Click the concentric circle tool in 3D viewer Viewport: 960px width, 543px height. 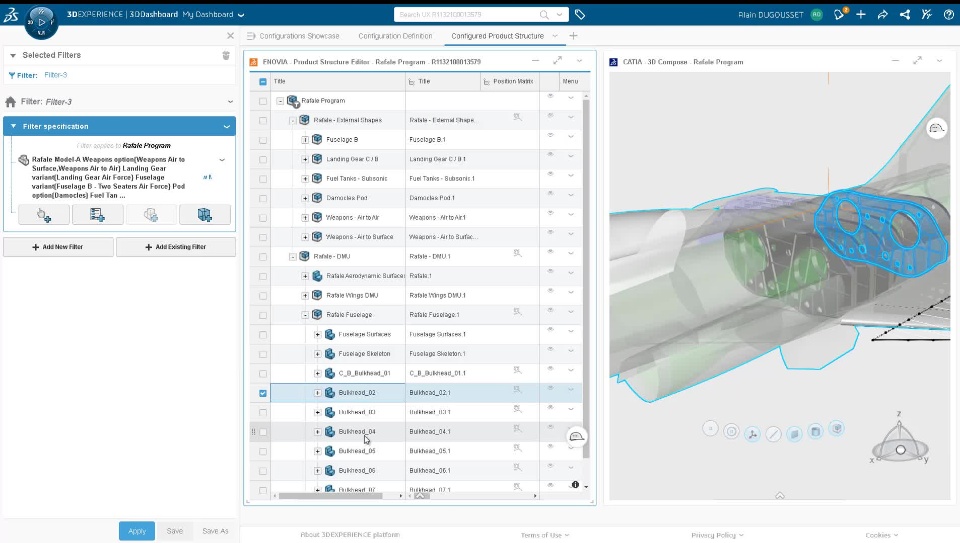coord(731,432)
